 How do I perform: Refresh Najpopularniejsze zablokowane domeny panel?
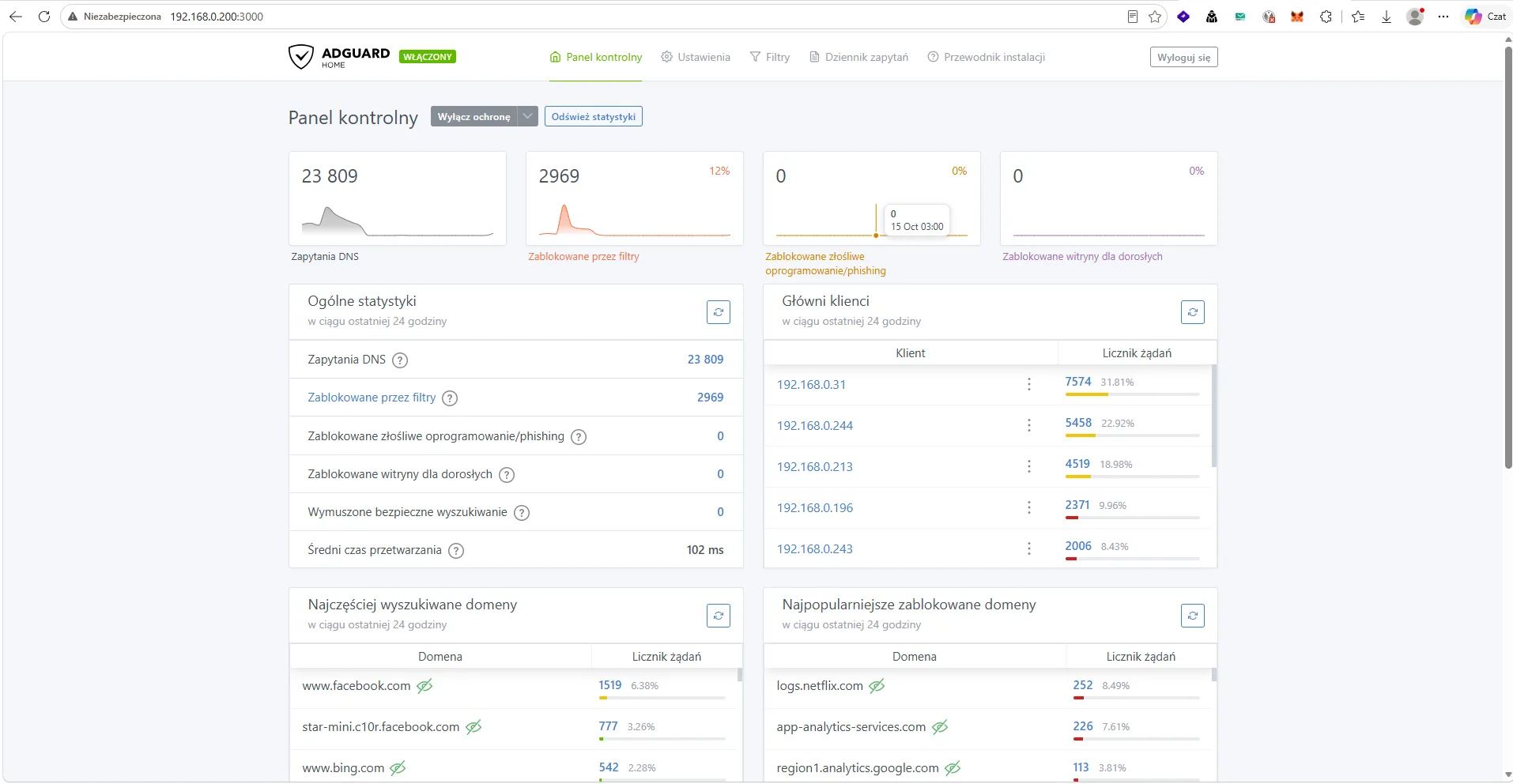[x=1192, y=616]
